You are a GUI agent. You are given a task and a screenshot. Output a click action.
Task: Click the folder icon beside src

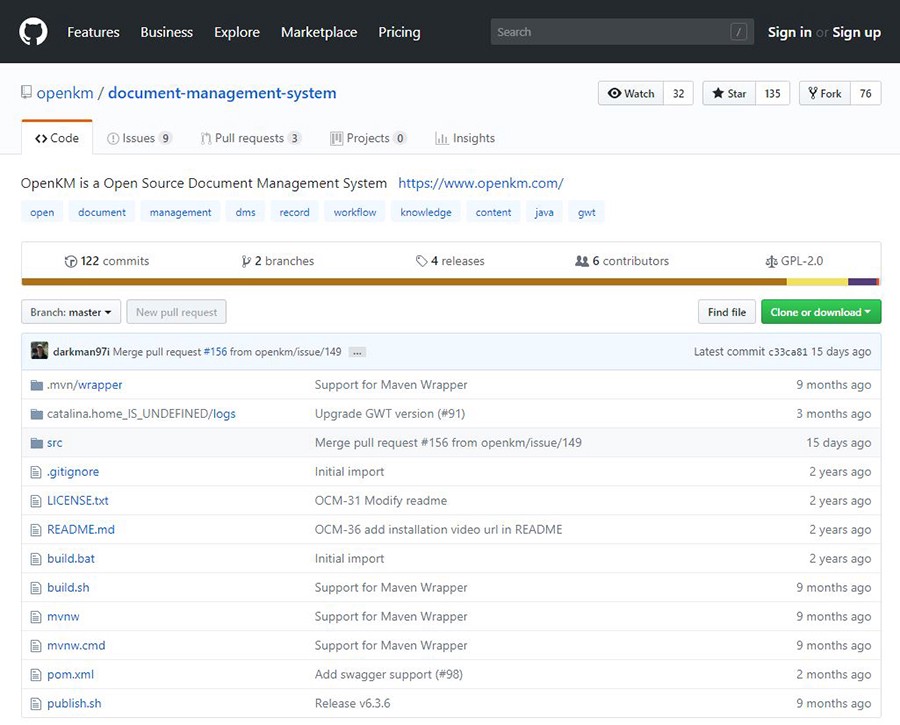pyautogui.click(x=37, y=443)
